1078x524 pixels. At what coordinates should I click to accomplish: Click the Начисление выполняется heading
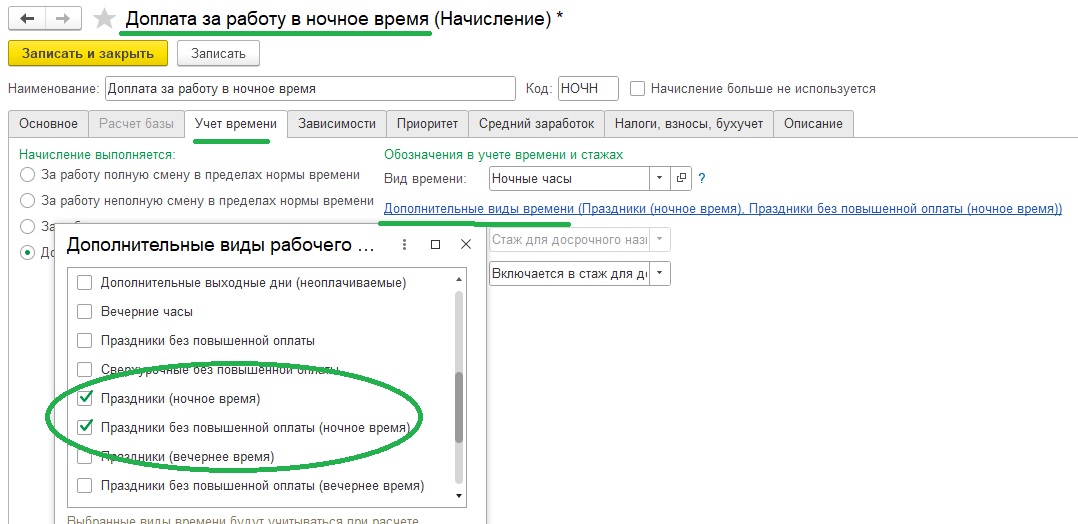(97, 155)
